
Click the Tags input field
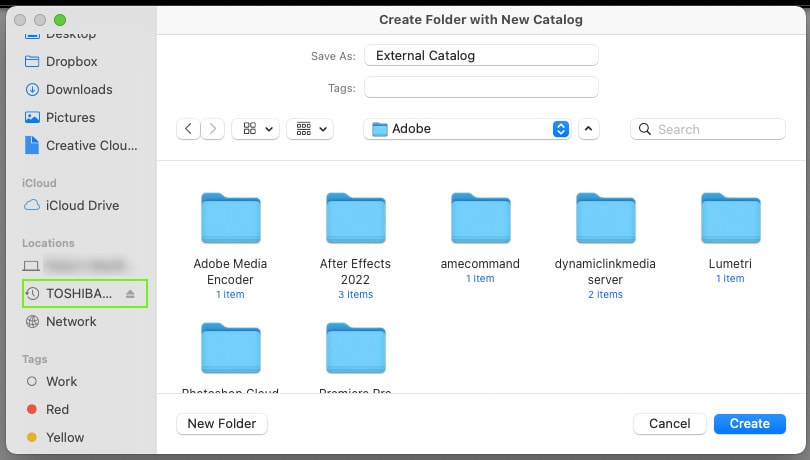481,87
